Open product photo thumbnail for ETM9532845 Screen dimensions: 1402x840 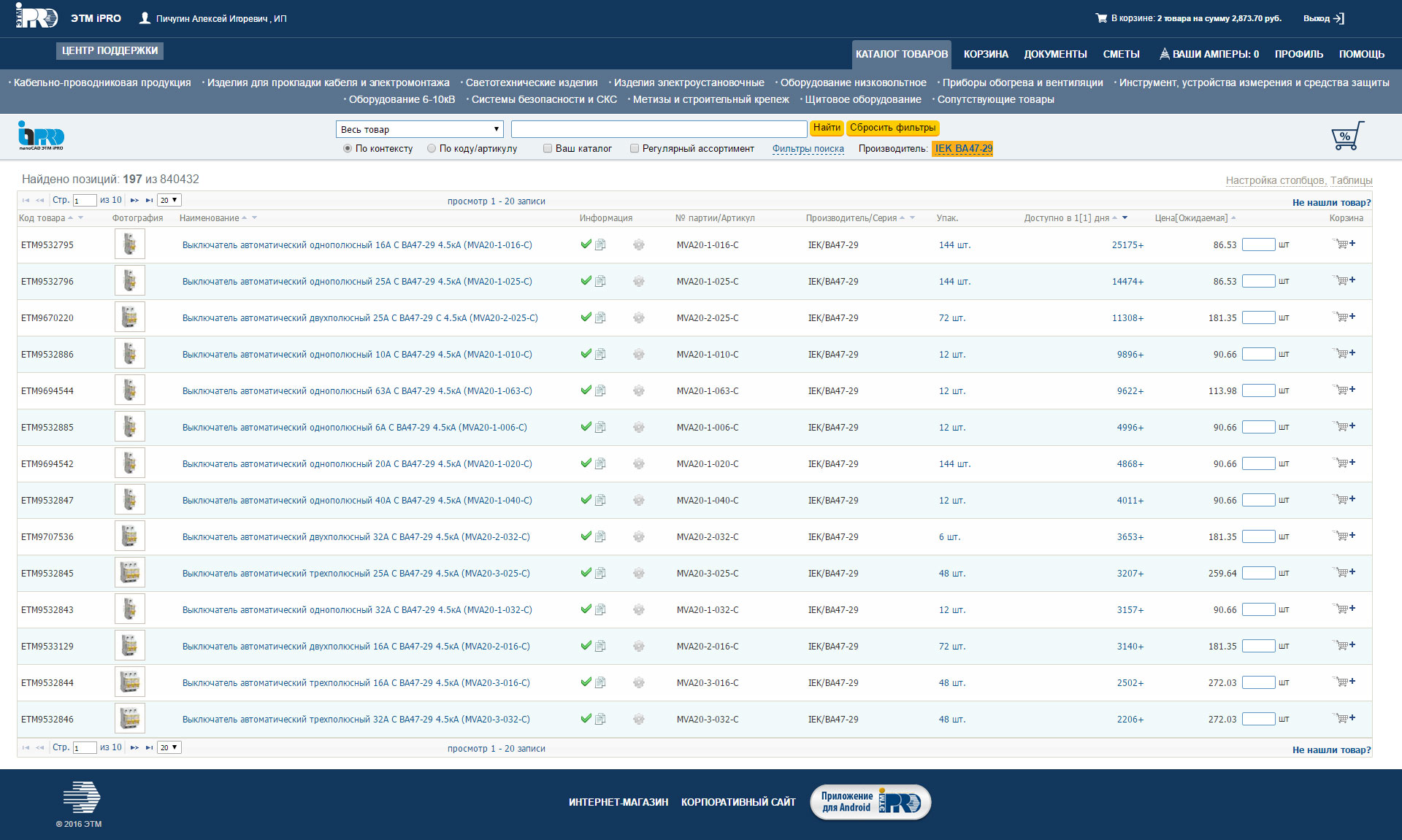[x=130, y=572]
